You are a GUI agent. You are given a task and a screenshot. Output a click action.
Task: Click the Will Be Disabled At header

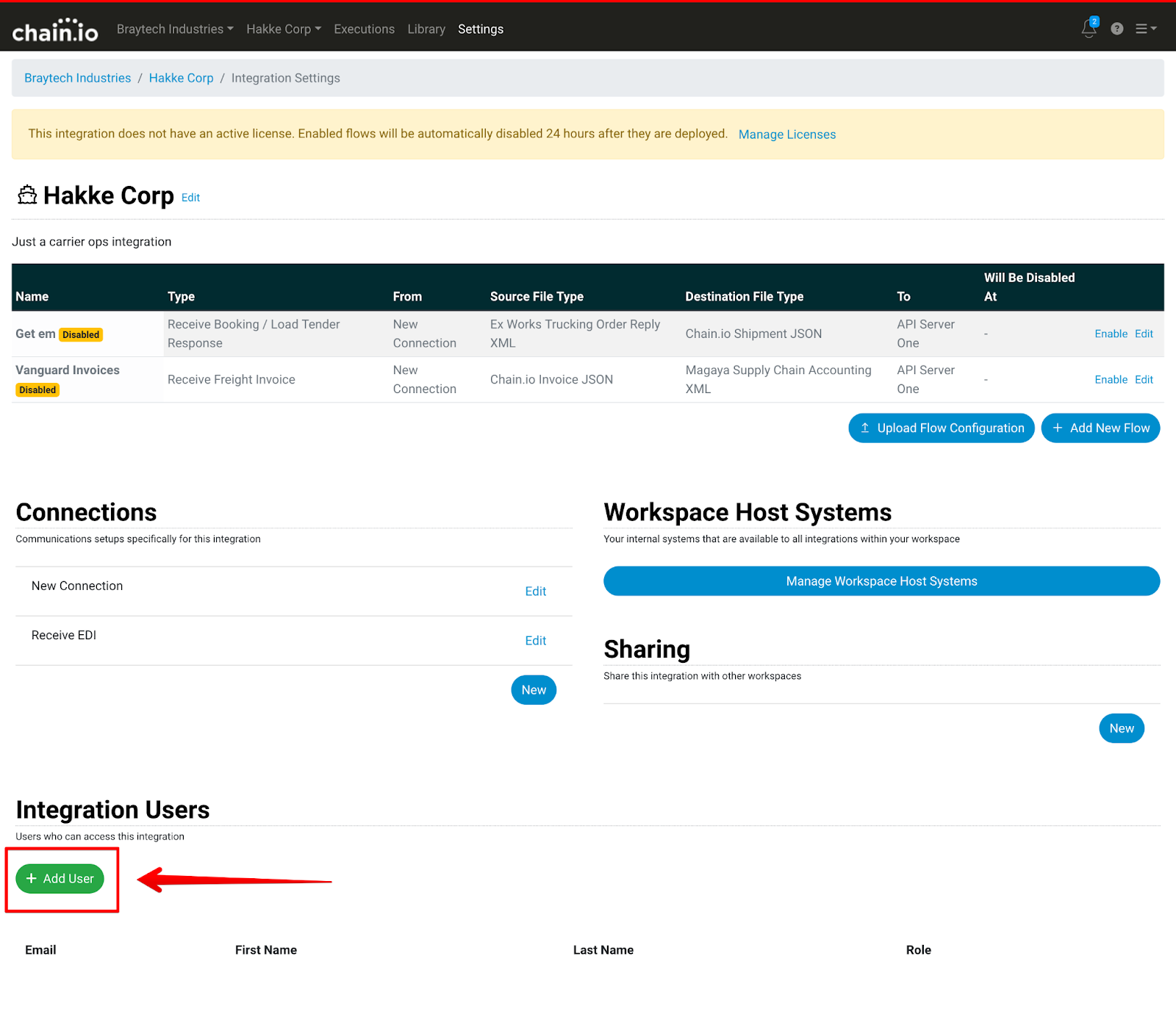pos(1029,287)
